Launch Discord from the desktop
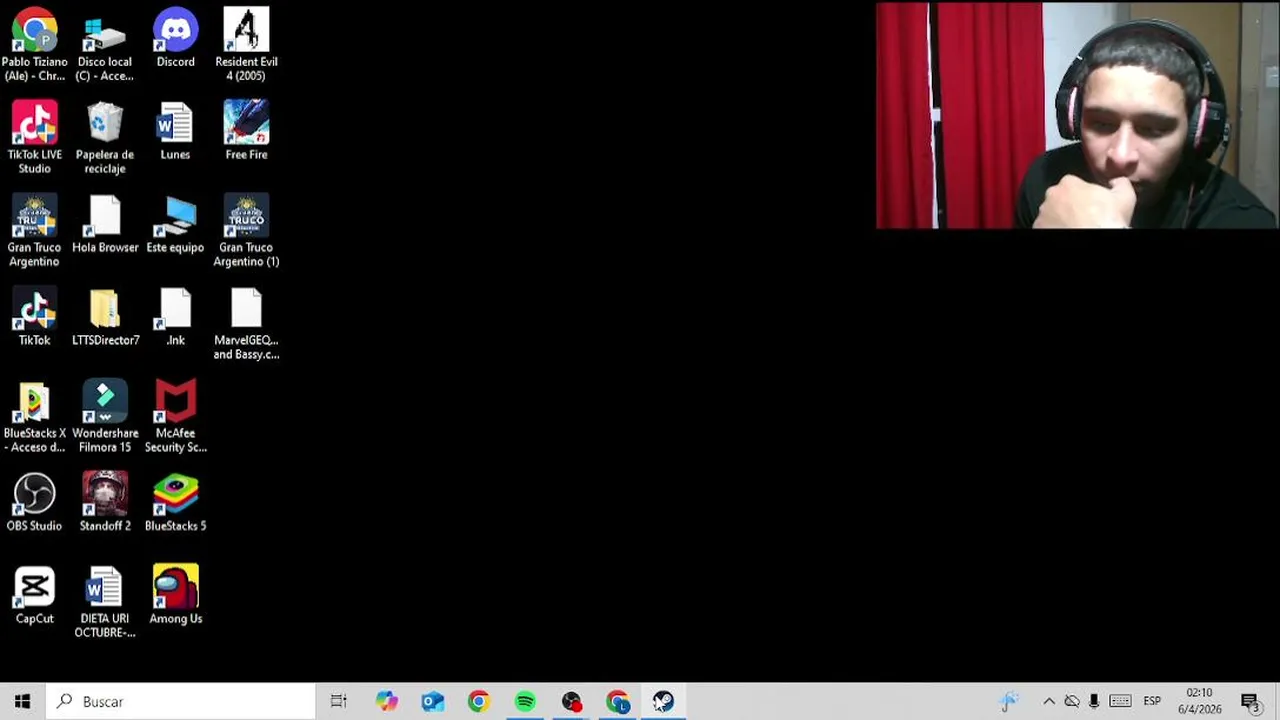The image size is (1280, 720). coord(175,38)
